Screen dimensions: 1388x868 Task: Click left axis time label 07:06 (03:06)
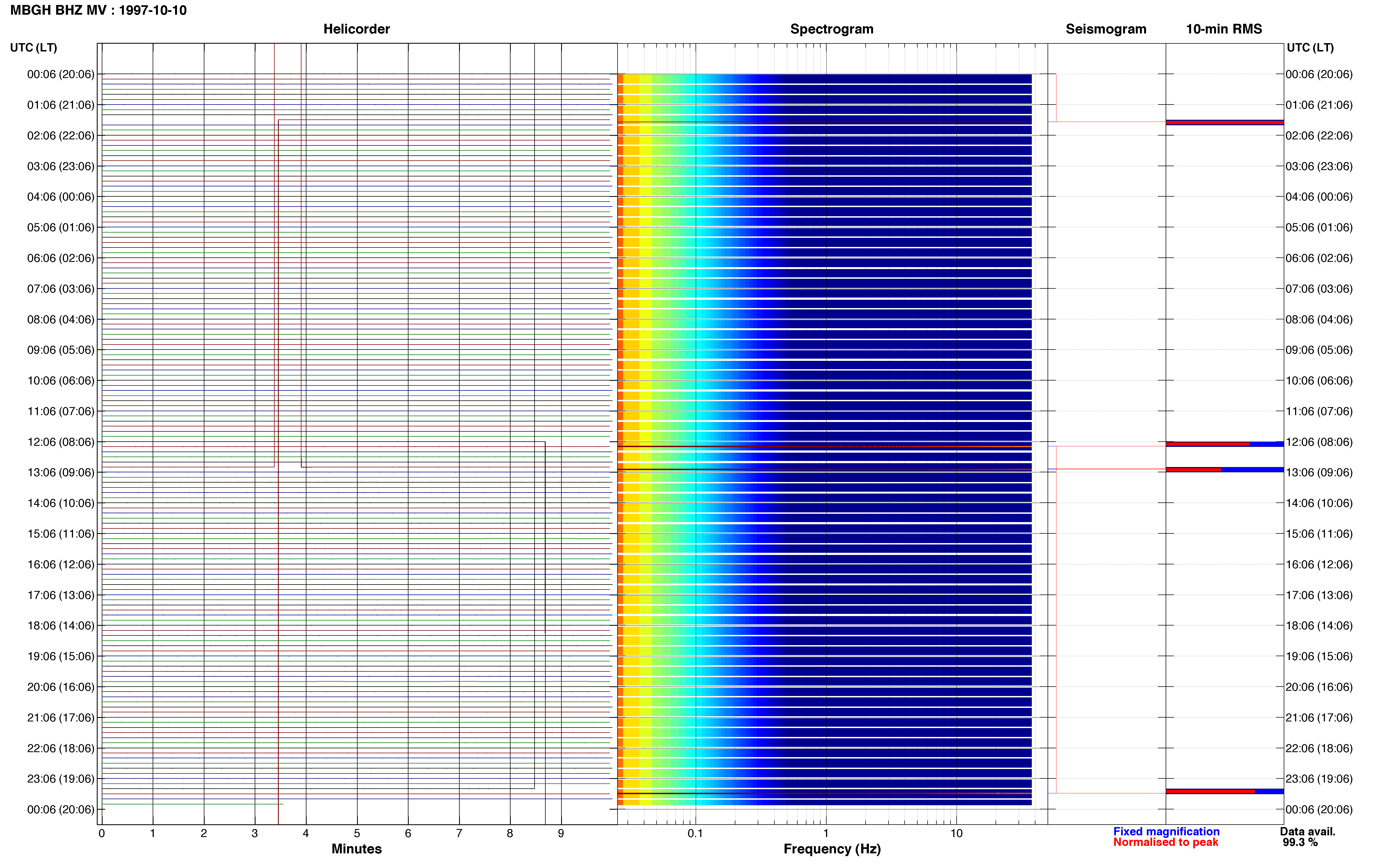click(x=61, y=289)
